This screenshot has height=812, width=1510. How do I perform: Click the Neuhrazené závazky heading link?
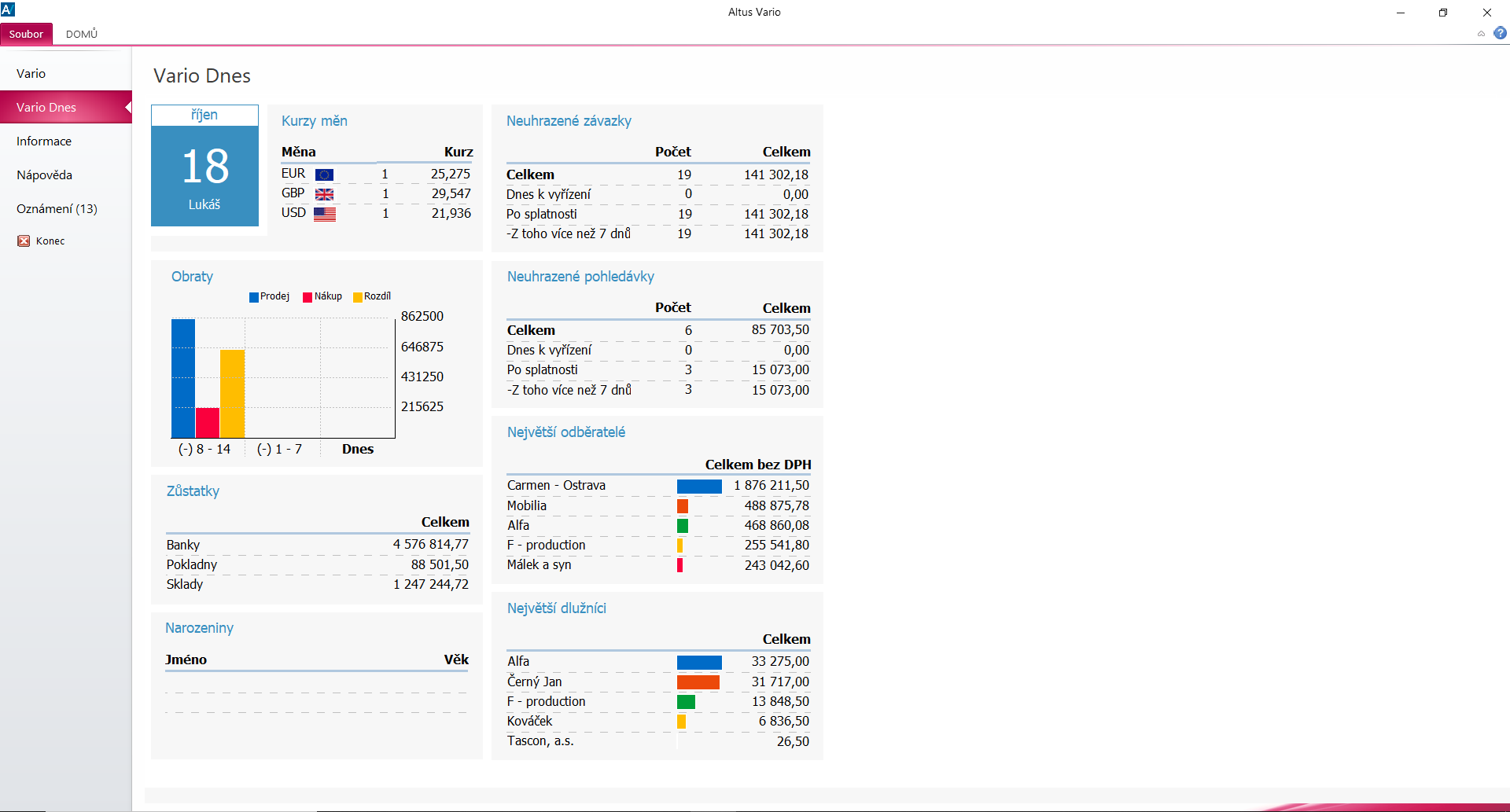569,121
